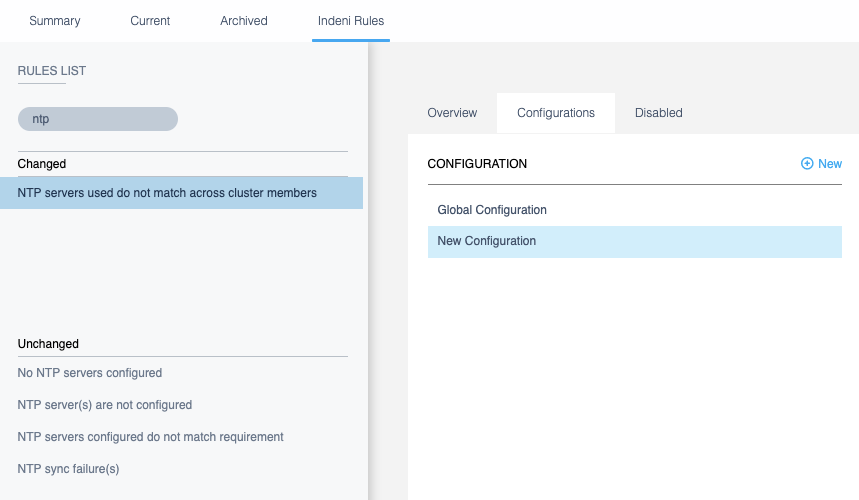Go to the Archived tab
Screen dimensions: 859x500
pos(244,21)
